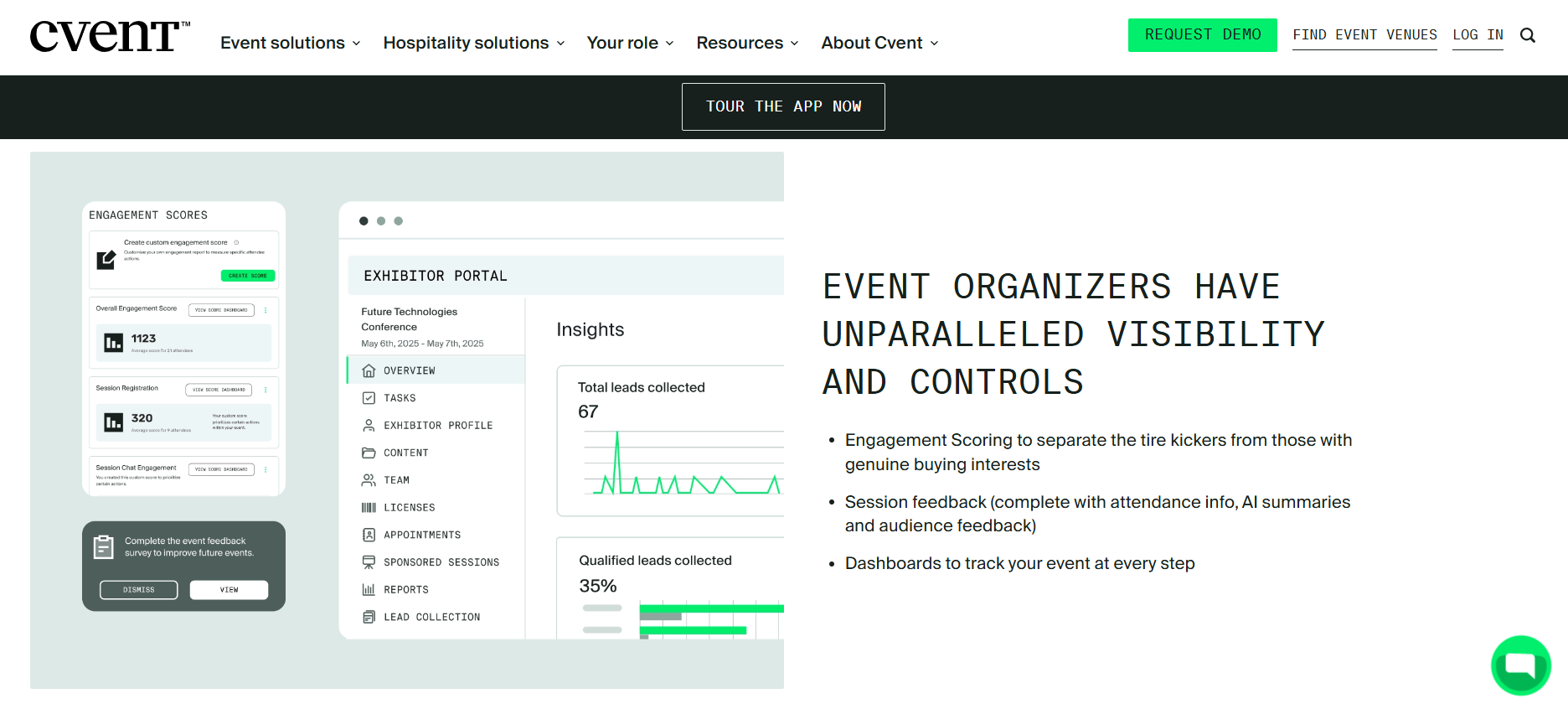Click the Exhibitor Profile person icon
Image resolution: width=1568 pixels, height=709 pixels.
pos(369,426)
